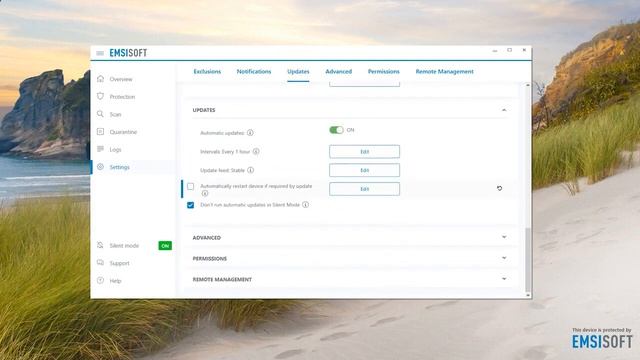The height and width of the screenshot is (360, 640).
Task: Edit the Update feed setting
Action: click(364, 170)
